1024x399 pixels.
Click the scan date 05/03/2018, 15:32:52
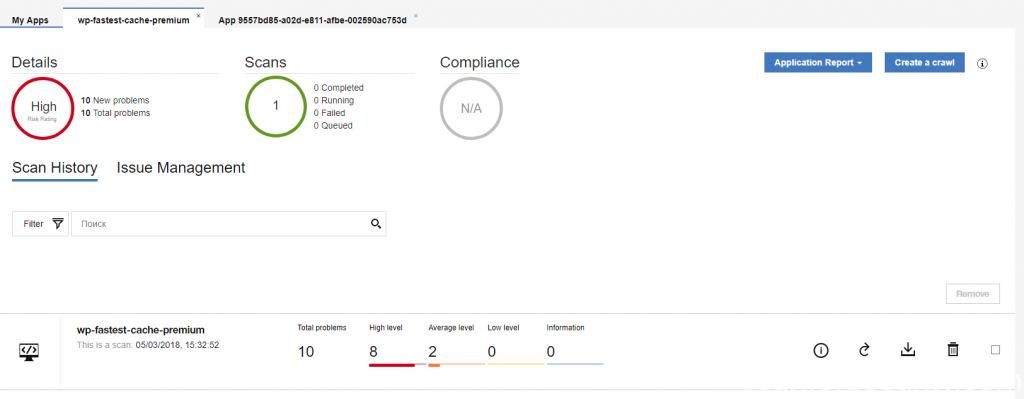point(177,345)
